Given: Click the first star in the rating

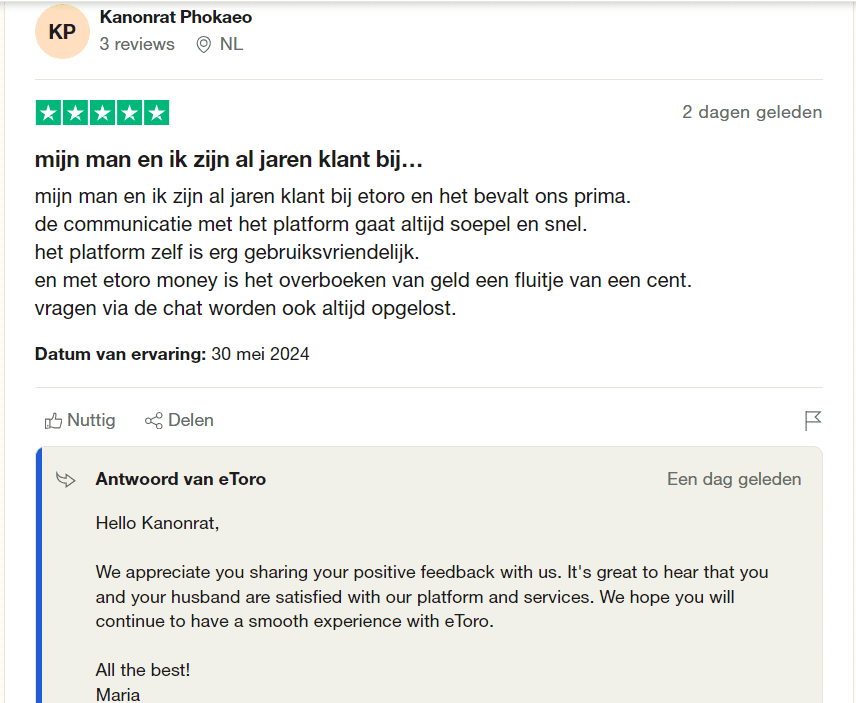Looking at the screenshot, I should pyautogui.click(x=48, y=113).
